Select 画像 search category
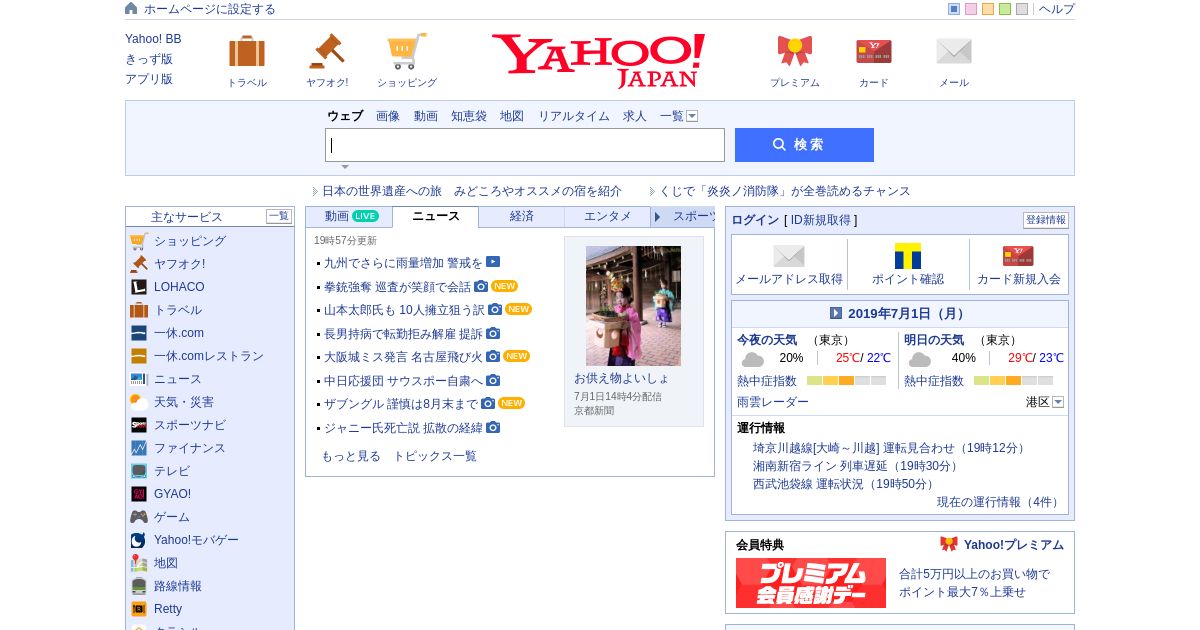1200x630 pixels. pos(388,116)
